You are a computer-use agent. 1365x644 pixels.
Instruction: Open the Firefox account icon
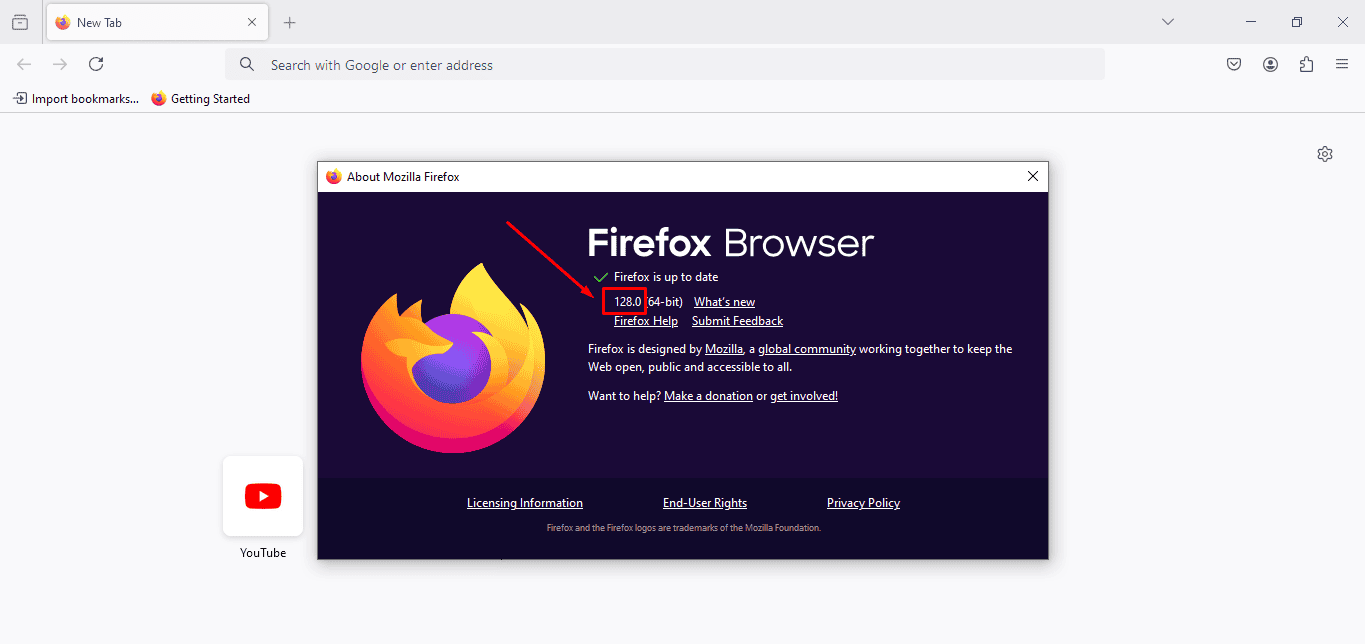tap(1270, 64)
